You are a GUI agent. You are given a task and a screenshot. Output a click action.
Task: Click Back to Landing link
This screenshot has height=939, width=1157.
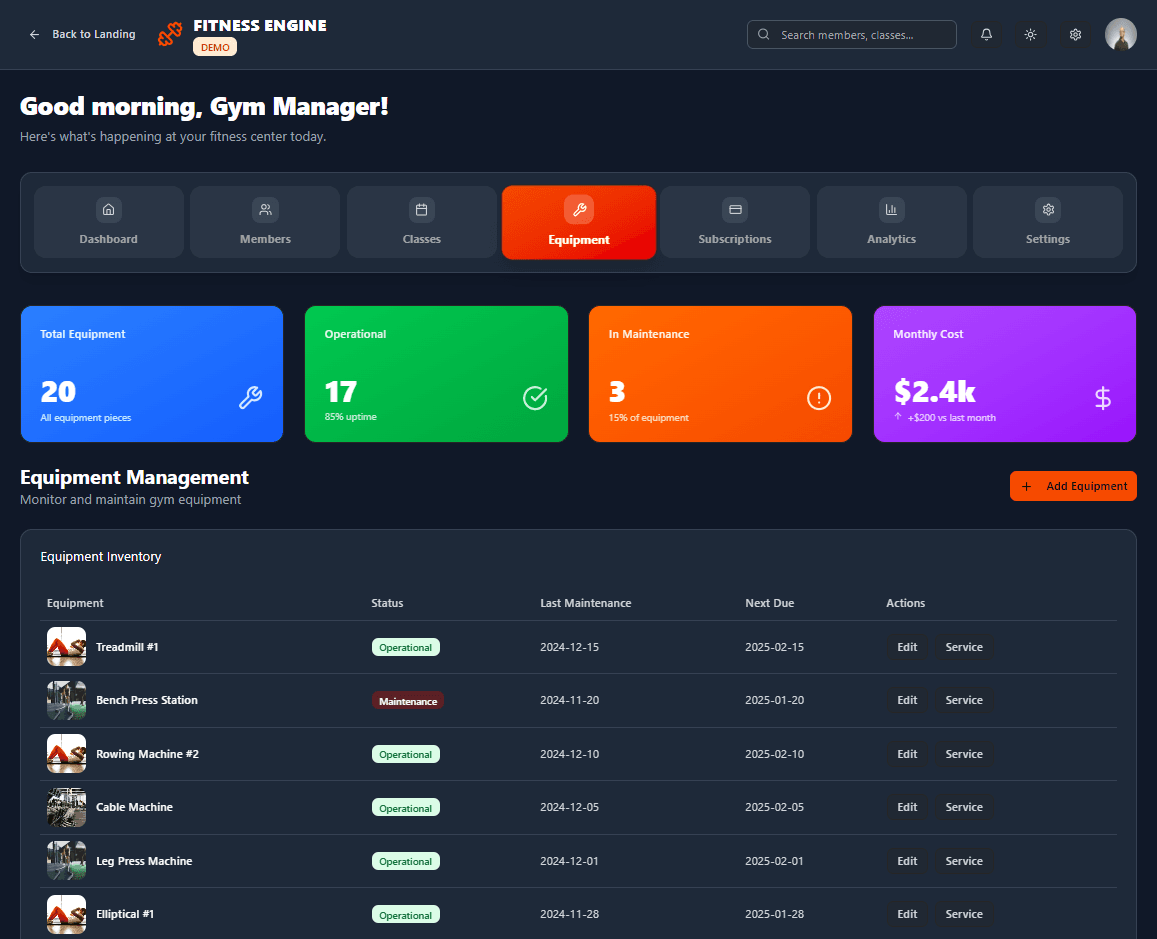[x=82, y=35]
